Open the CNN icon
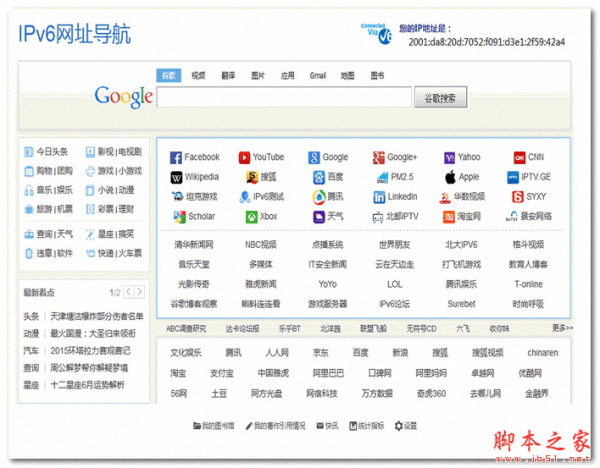This screenshot has height=468, width=600. click(519, 158)
